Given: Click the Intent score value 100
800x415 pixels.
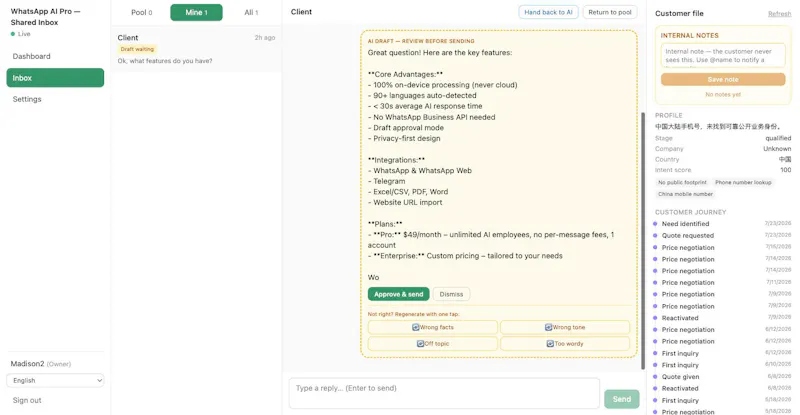Looking at the screenshot, I should tap(786, 170).
